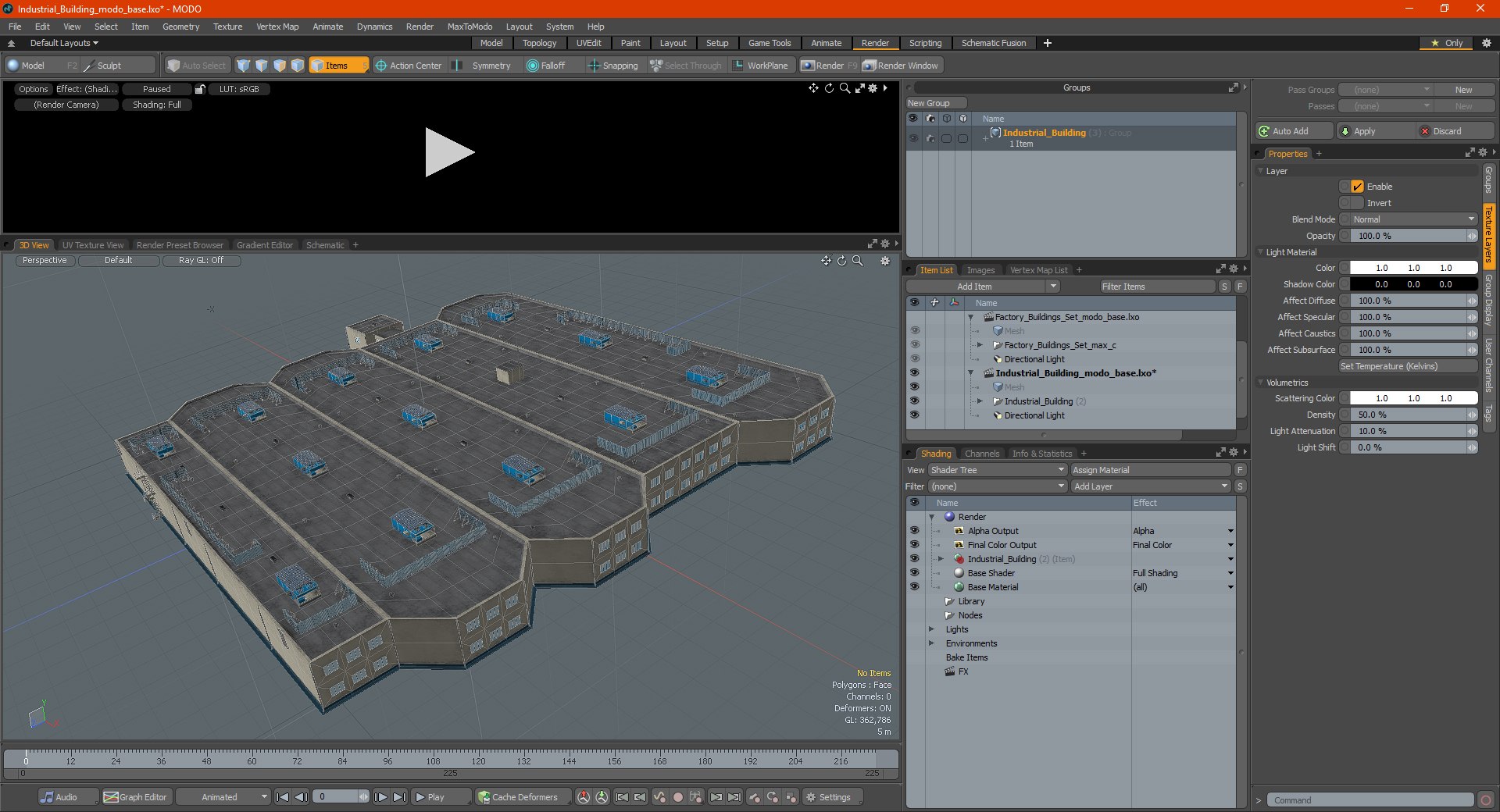1500x812 pixels.
Task: Click the Render F9 button
Action: pos(829,66)
